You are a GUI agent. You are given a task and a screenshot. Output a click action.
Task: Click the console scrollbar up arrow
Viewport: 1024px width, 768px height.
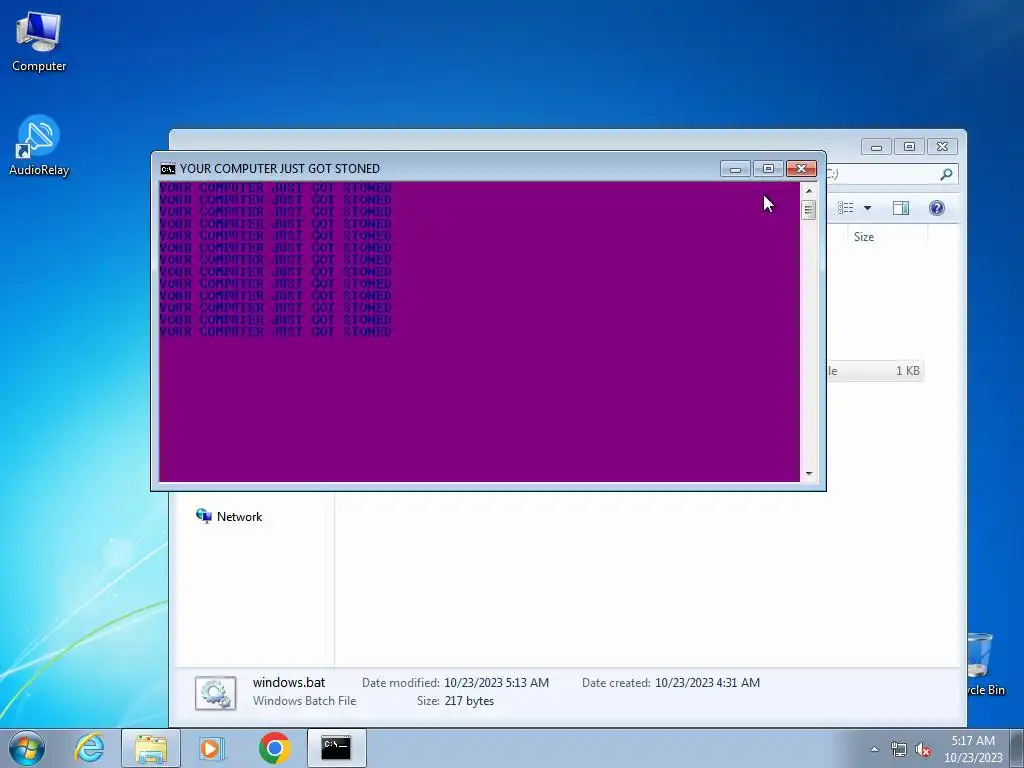(808, 191)
